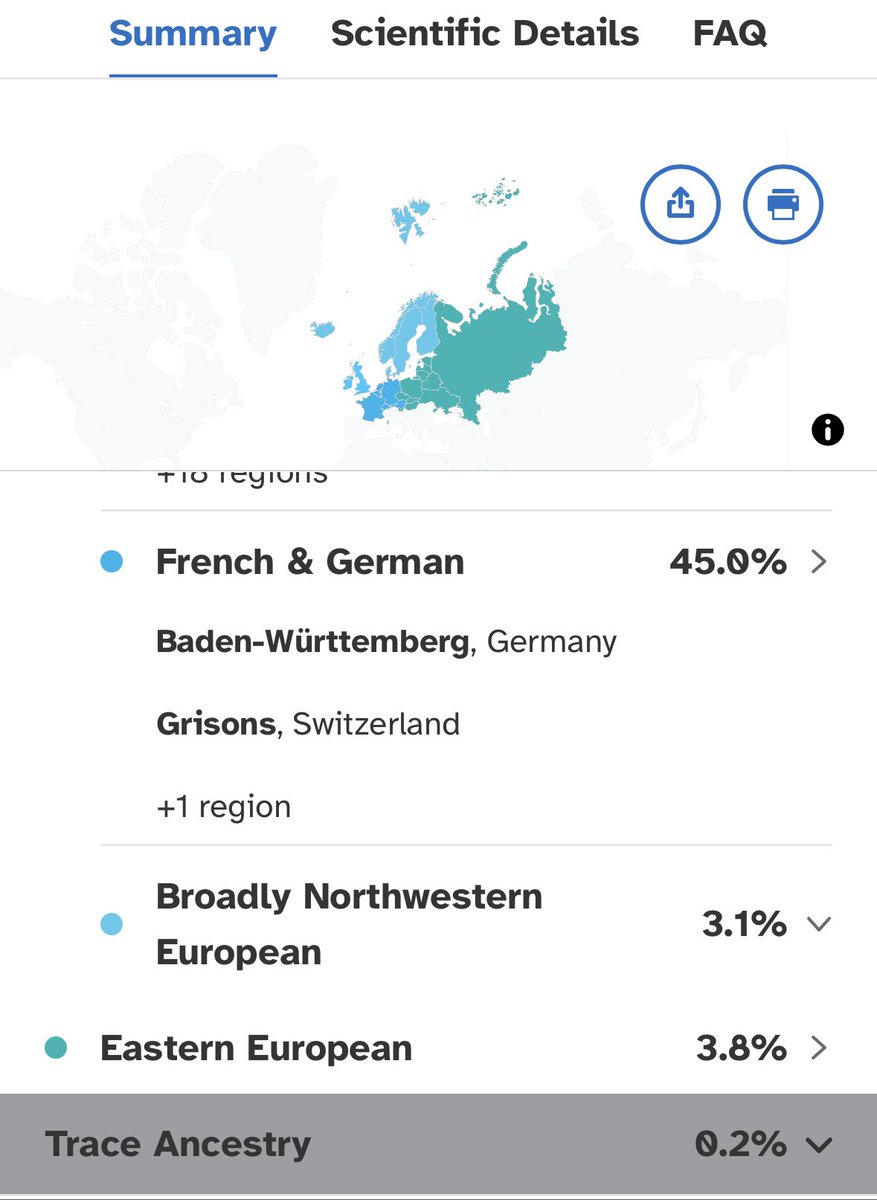Open the Scientific Details tab
877x1200 pixels.
(485, 35)
